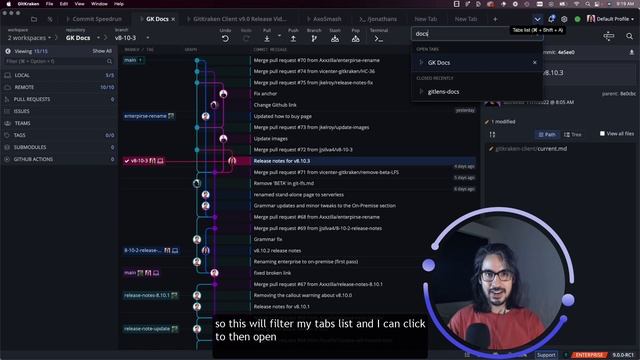Click the icon at right of commit hash

631,52
